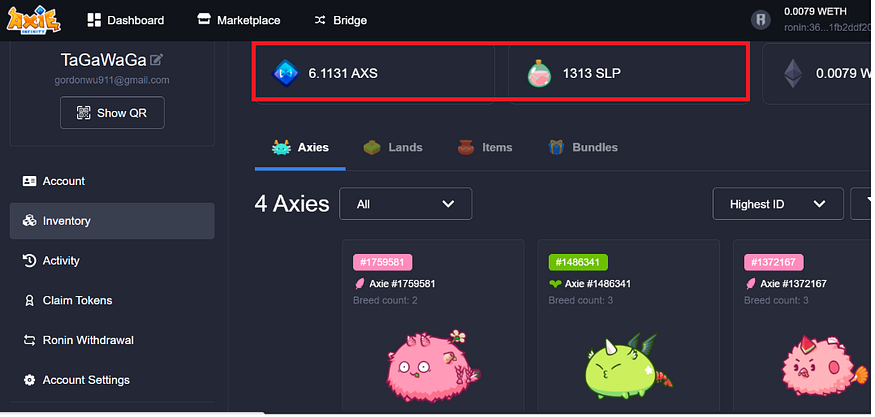Click the green Axie #1486341 image
This screenshot has width=875, height=417.
click(628, 366)
